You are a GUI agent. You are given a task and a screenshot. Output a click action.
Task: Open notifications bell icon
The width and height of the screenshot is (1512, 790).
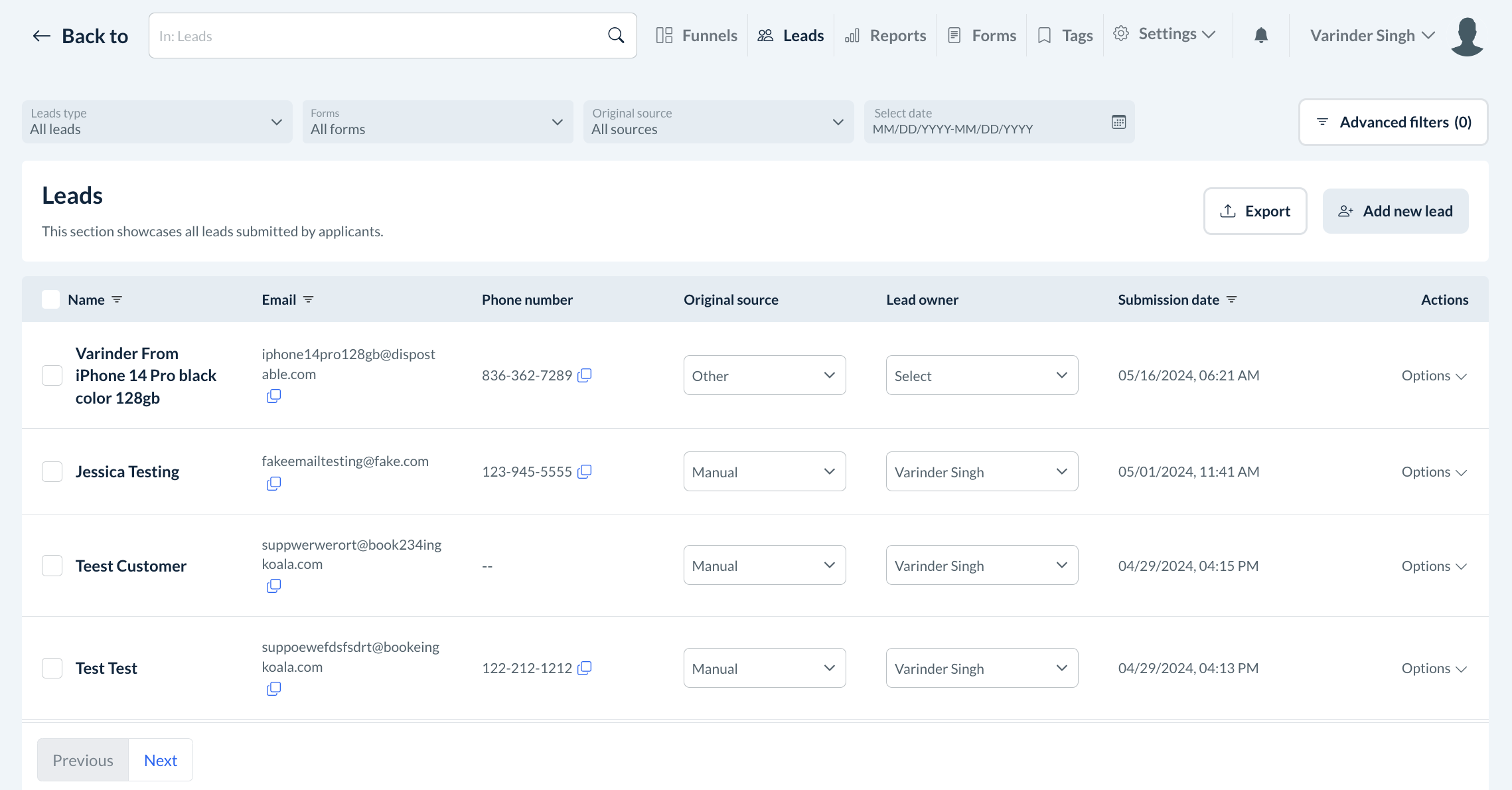point(1261,36)
